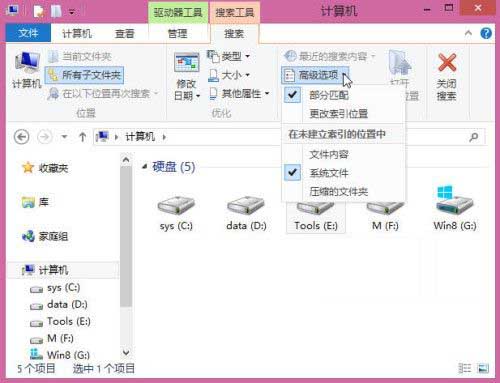Image resolution: width=500 pixels, height=383 pixels.
Task: Toggle 系统文件 search option
Action: 343,173
